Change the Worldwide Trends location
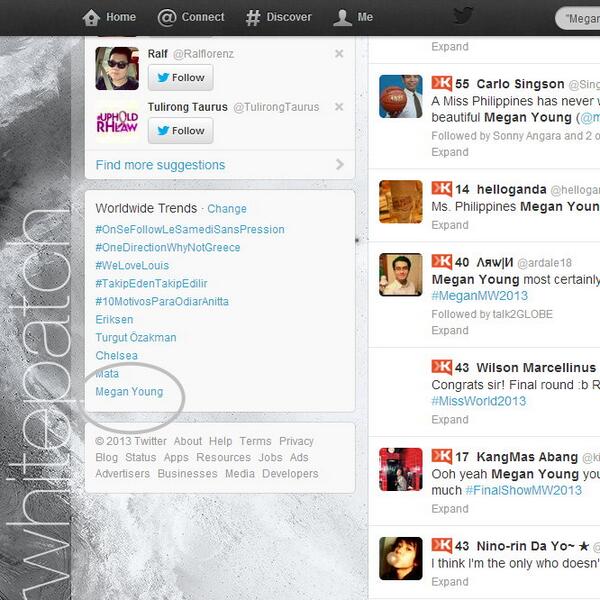Viewport: 600px width, 600px height. pyautogui.click(x=227, y=209)
